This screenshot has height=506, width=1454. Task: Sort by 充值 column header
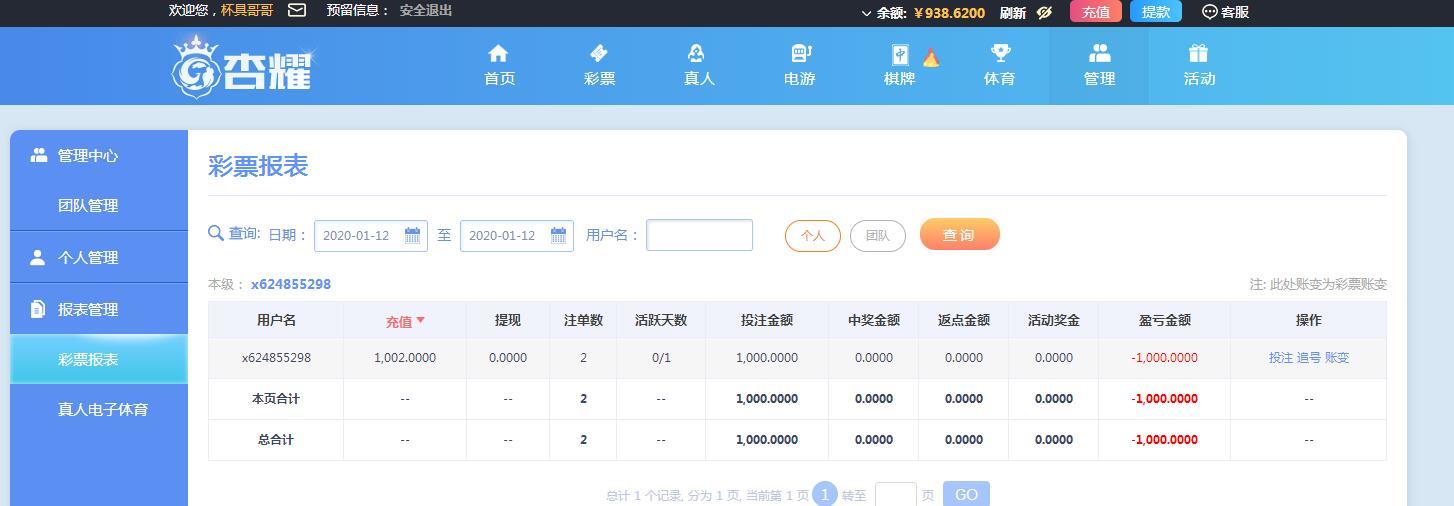click(405, 321)
